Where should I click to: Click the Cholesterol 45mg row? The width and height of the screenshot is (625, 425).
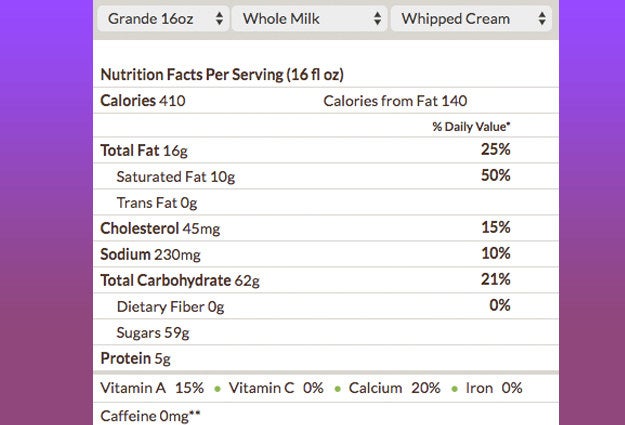pos(326,228)
